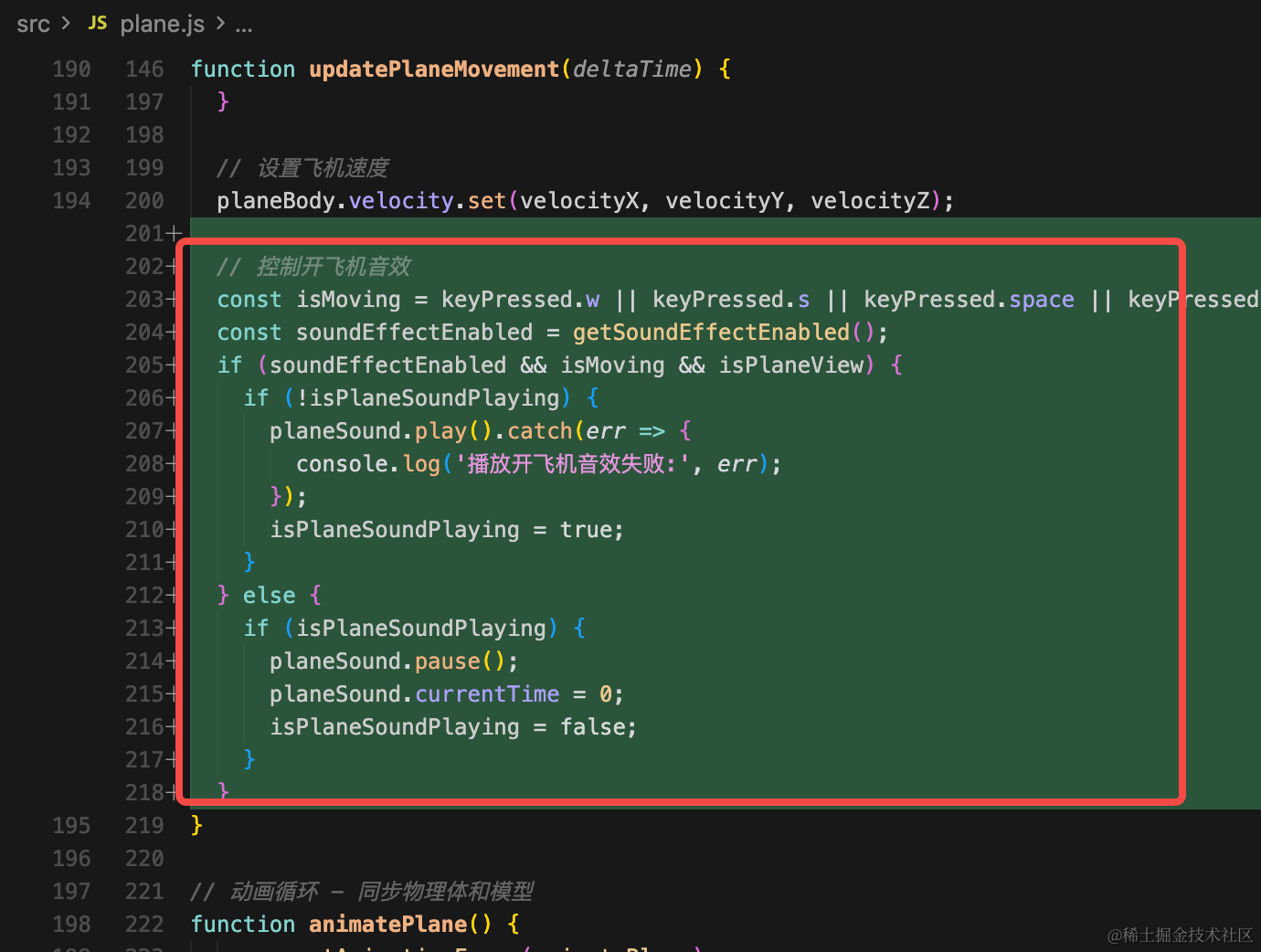Click added line number 205 in gutter
1261x952 pixels.
[144, 365]
